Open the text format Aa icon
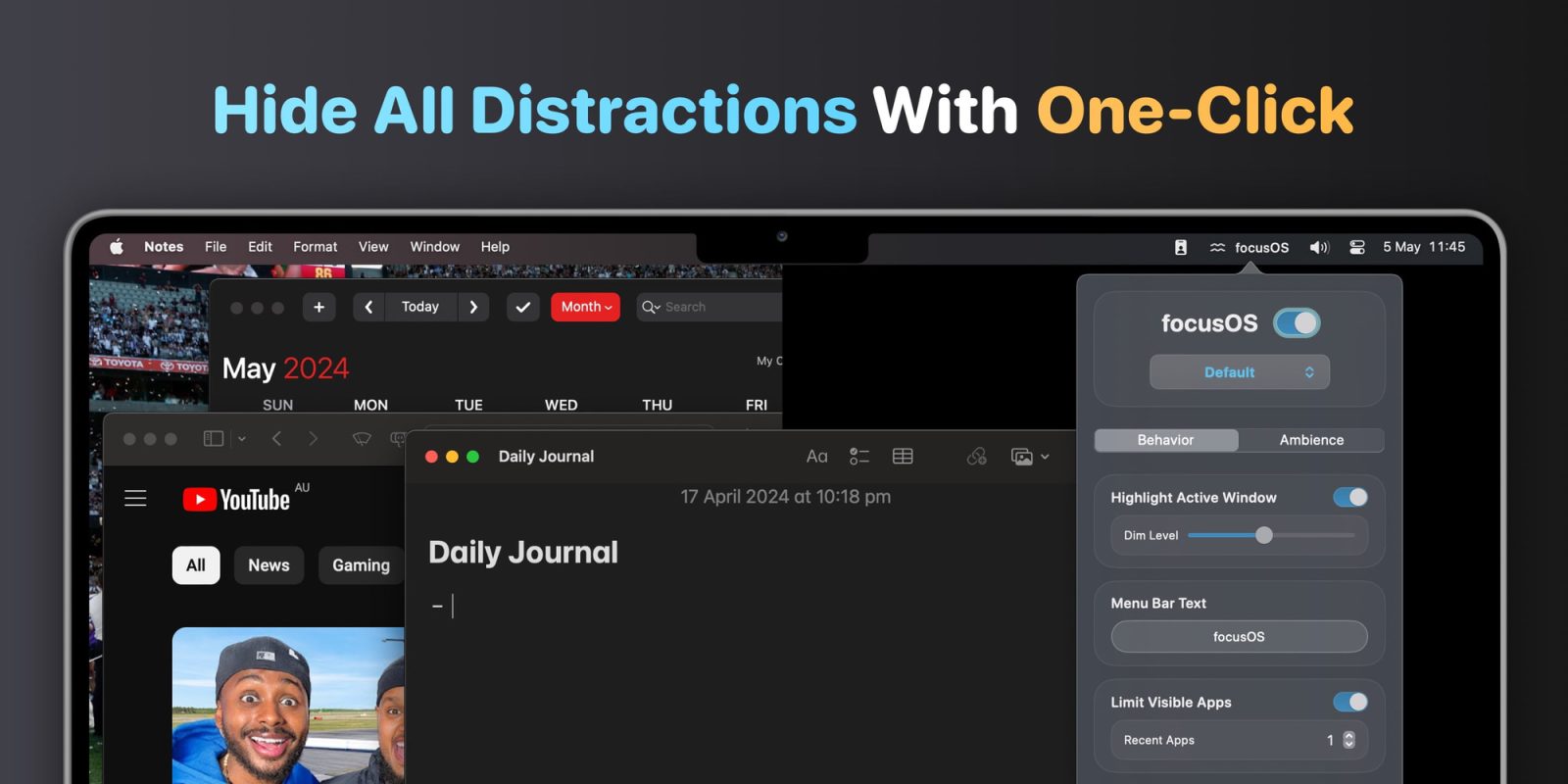Viewport: 1568px width, 784px height. 816,457
